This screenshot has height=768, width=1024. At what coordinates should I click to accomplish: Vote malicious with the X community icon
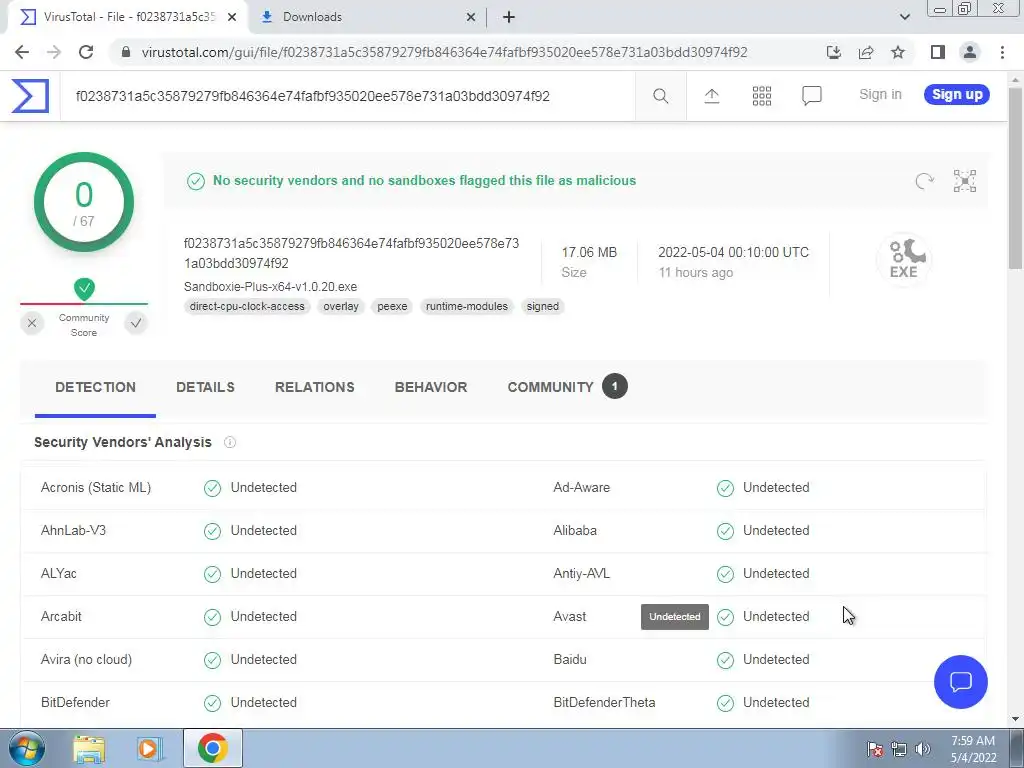[x=32, y=323]
